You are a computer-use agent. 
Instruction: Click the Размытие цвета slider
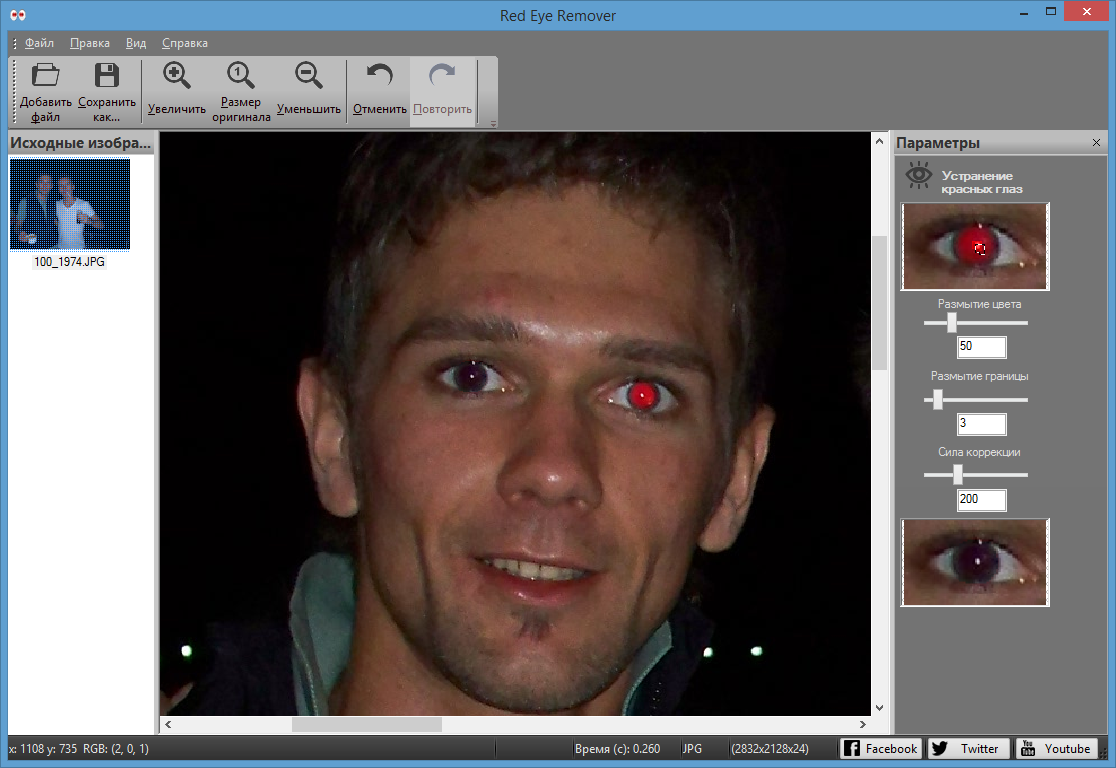[x=951, y=323]
